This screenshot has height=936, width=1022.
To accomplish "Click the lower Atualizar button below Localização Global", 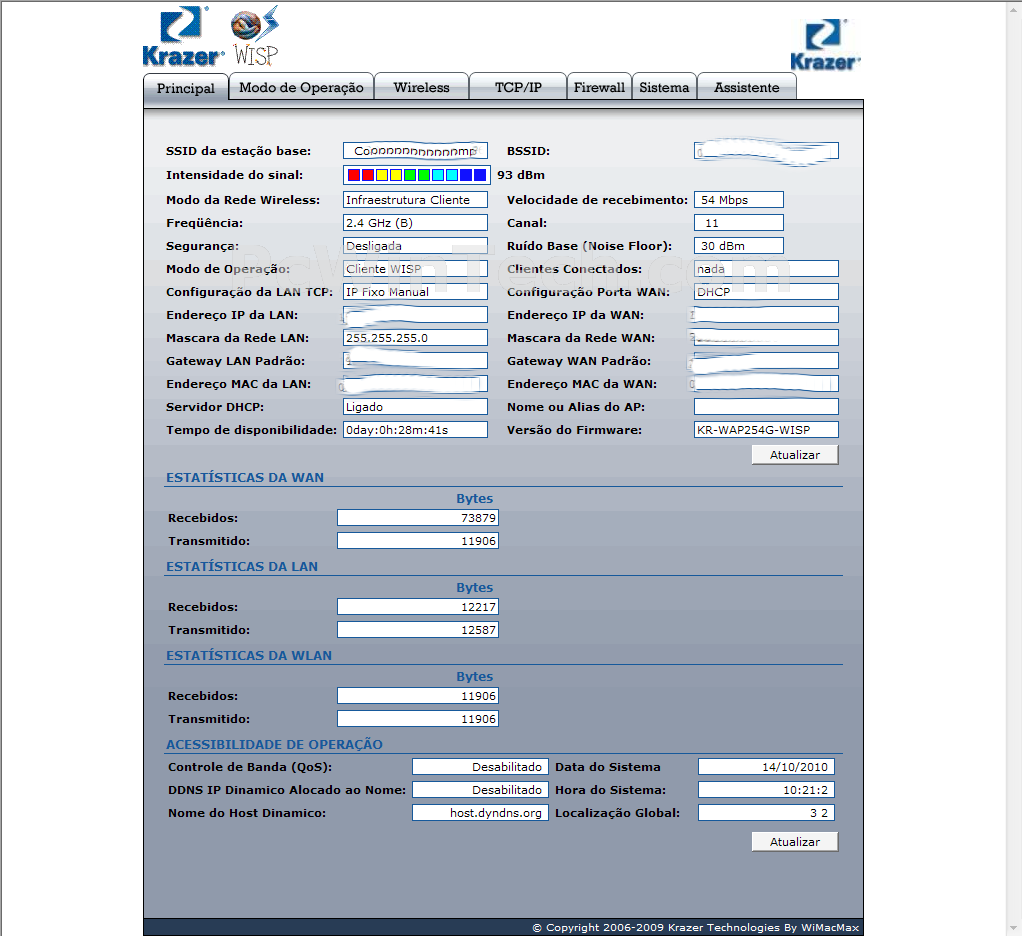I will pyautogui.click(x=795, y=841).
